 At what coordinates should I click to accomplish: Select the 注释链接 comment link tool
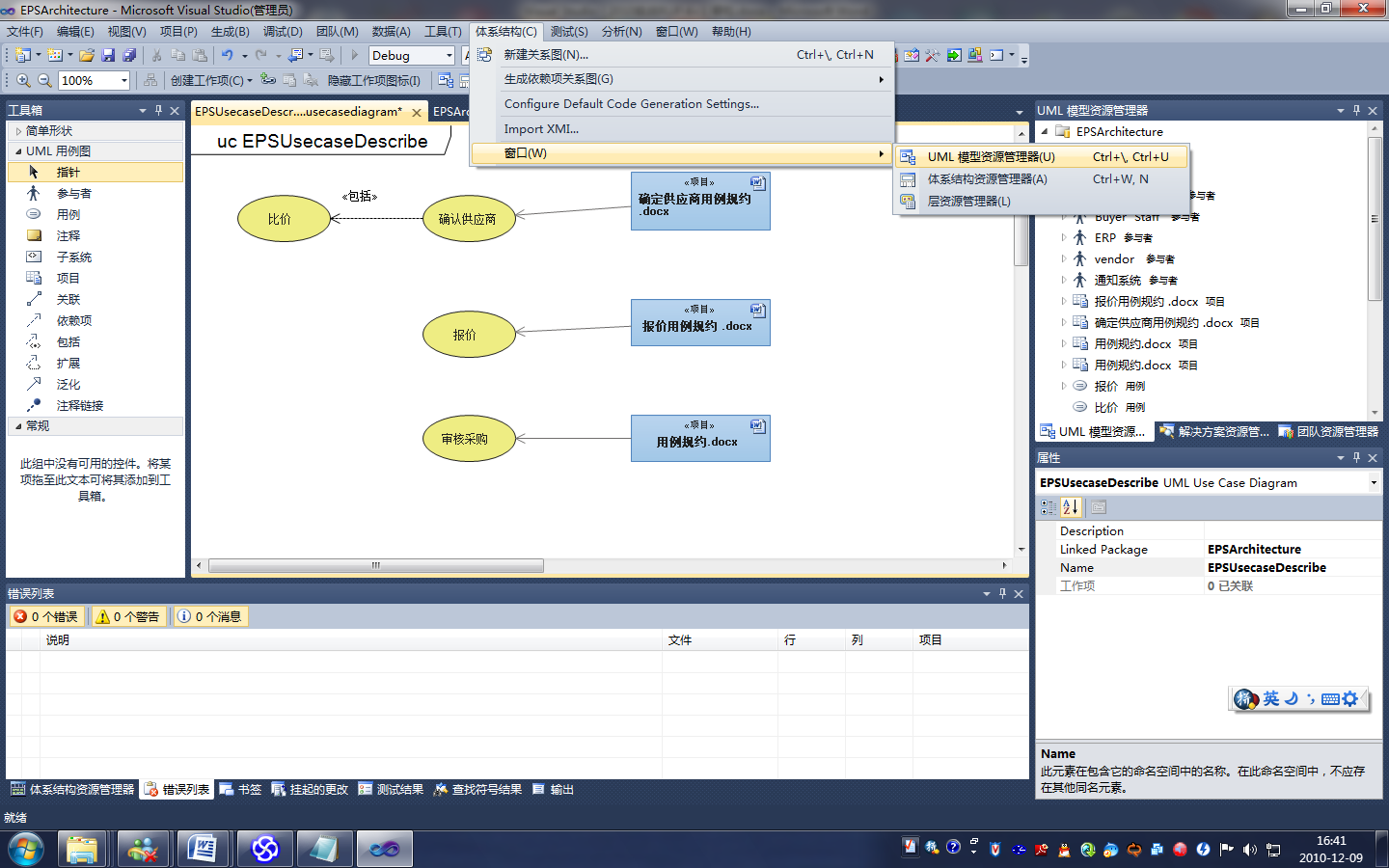click(95, 405)
